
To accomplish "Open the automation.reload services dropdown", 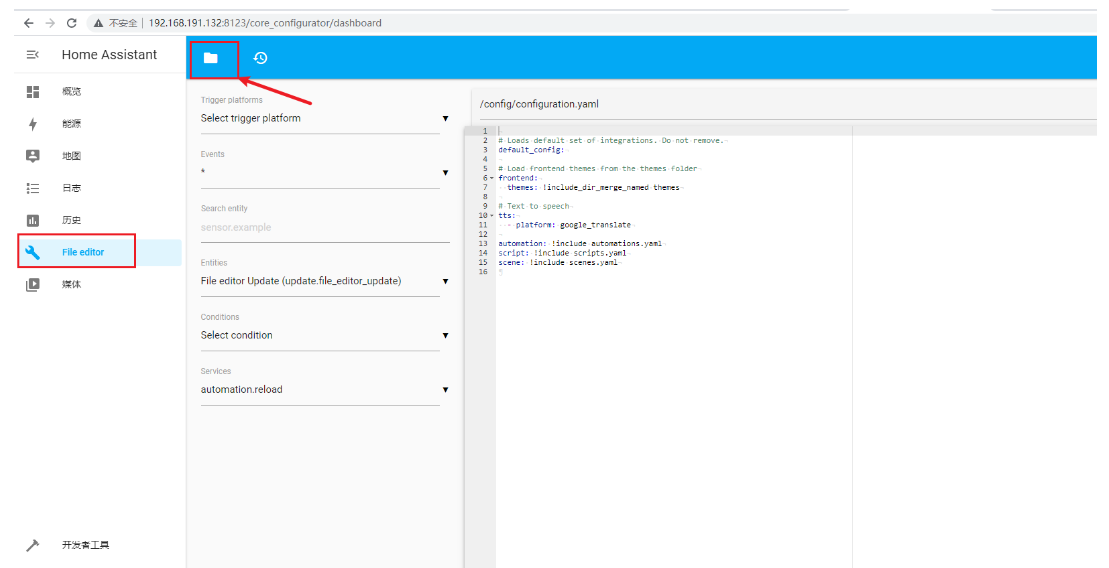I will pos(325,390).
